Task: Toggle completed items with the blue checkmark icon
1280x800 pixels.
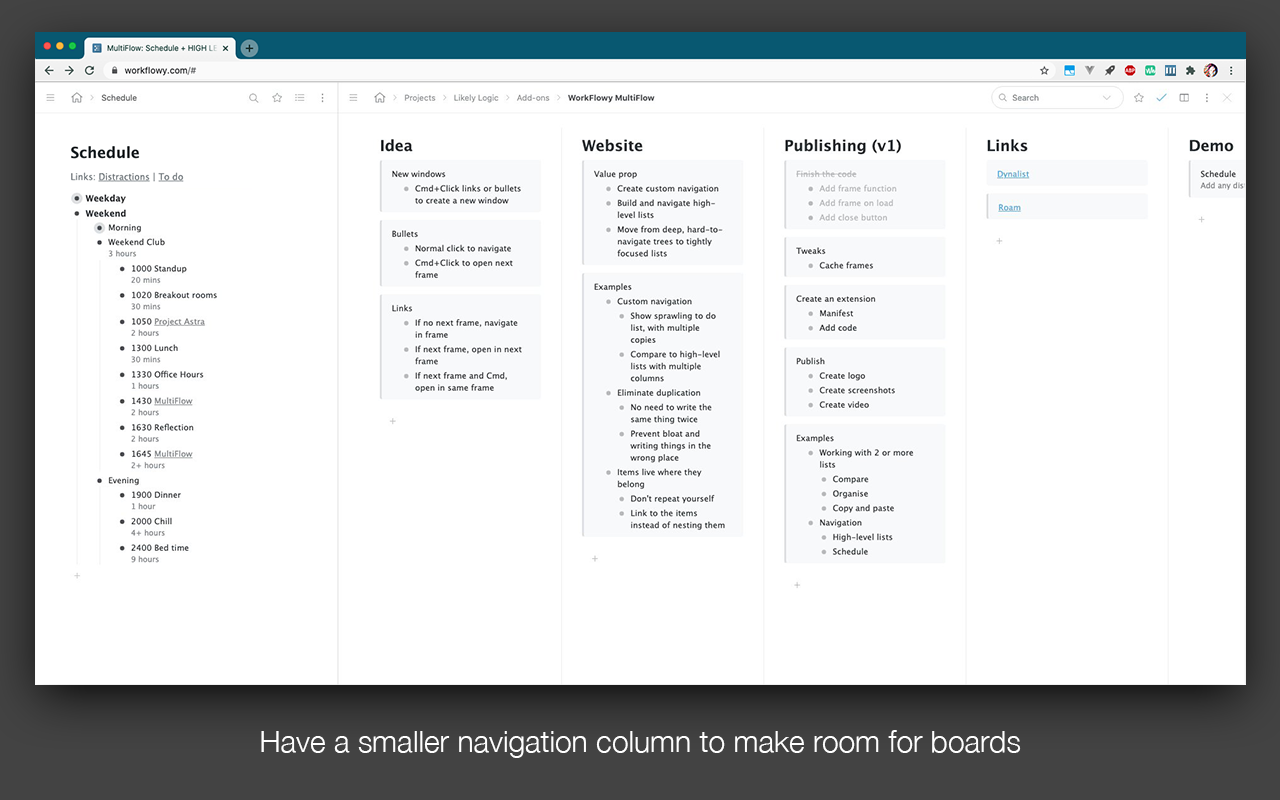Action: coord(1161,97)
